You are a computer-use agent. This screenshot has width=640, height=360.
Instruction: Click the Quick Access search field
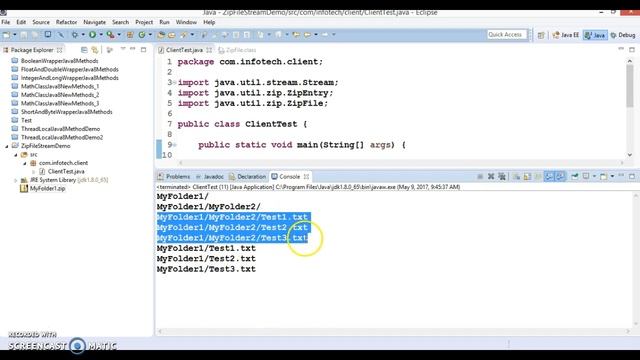click(507, 35)
